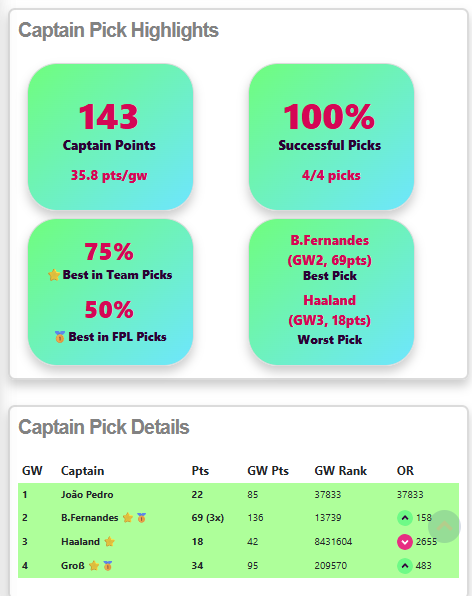The height and width of the screenshot is (596, 472).
Task: Open the 143 Captain Points card
Action: point(110,137)
